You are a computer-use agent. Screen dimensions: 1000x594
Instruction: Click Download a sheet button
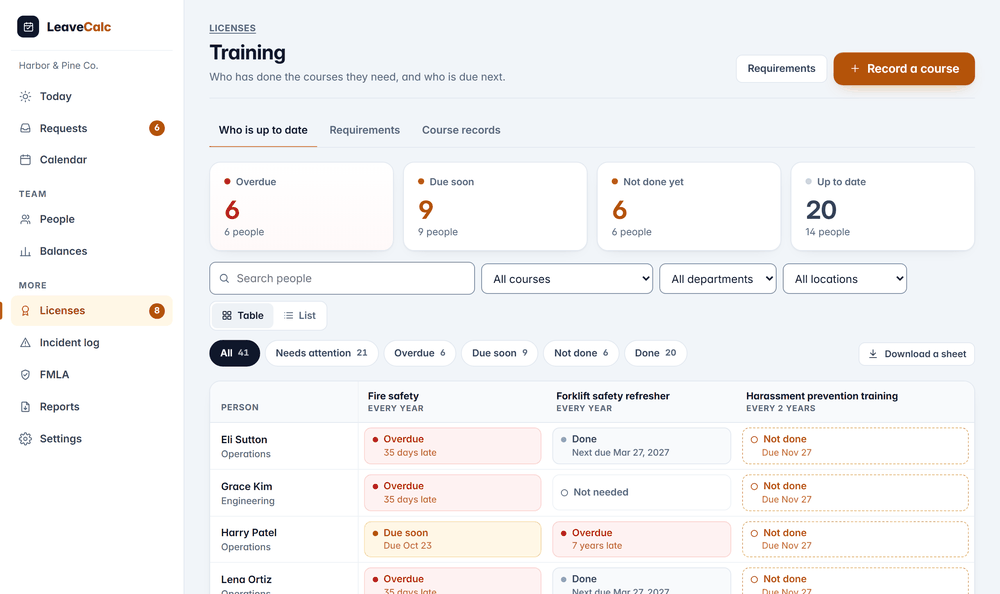tap(916, 353)
